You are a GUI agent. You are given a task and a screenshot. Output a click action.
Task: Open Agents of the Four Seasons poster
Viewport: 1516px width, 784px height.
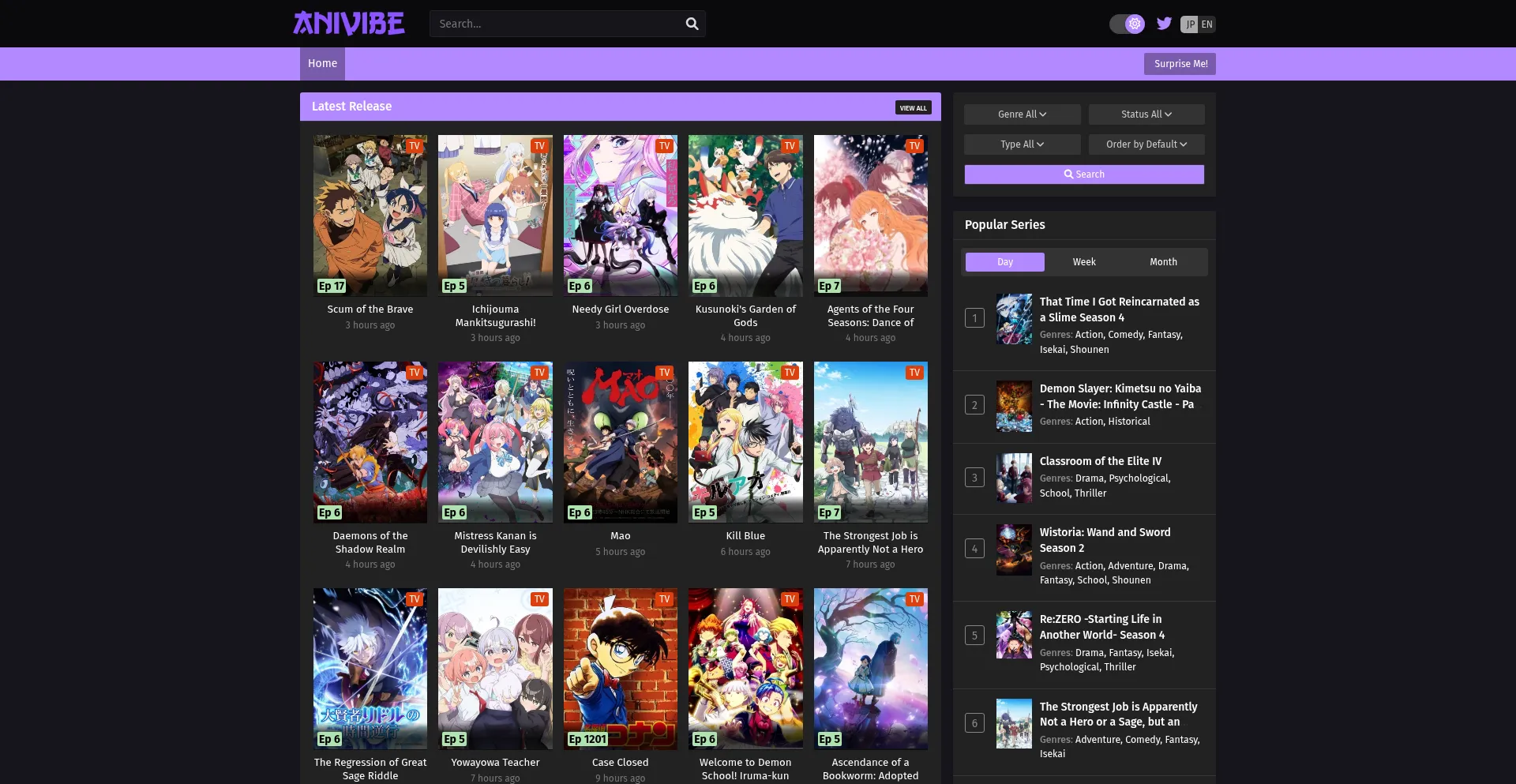pos(871,216)
